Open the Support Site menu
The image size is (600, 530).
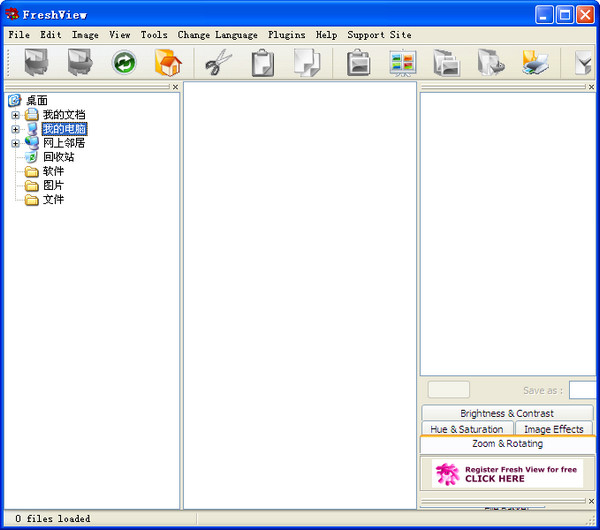pos(379,35)
